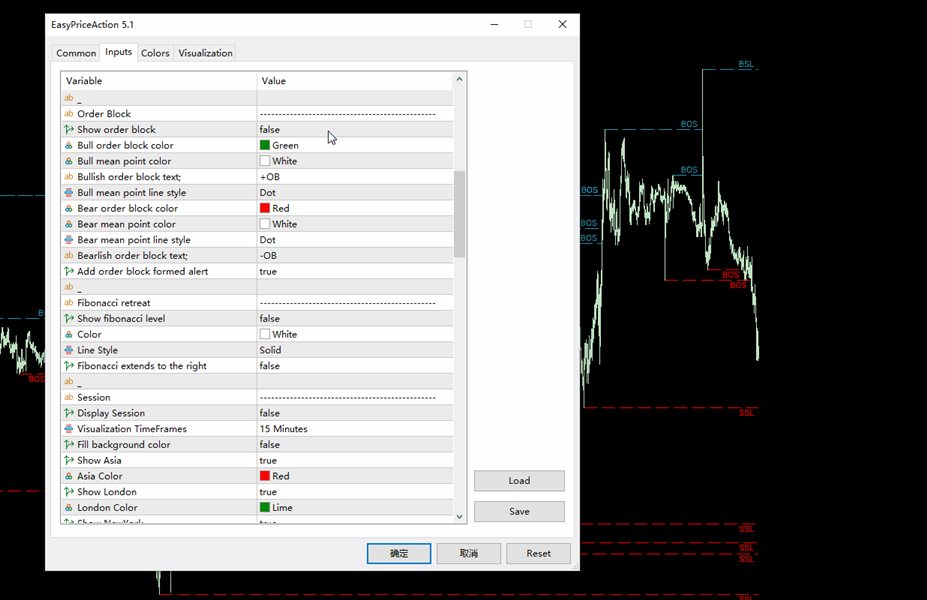Click the icon beside Fibonacci retreat row

(69, 303)
